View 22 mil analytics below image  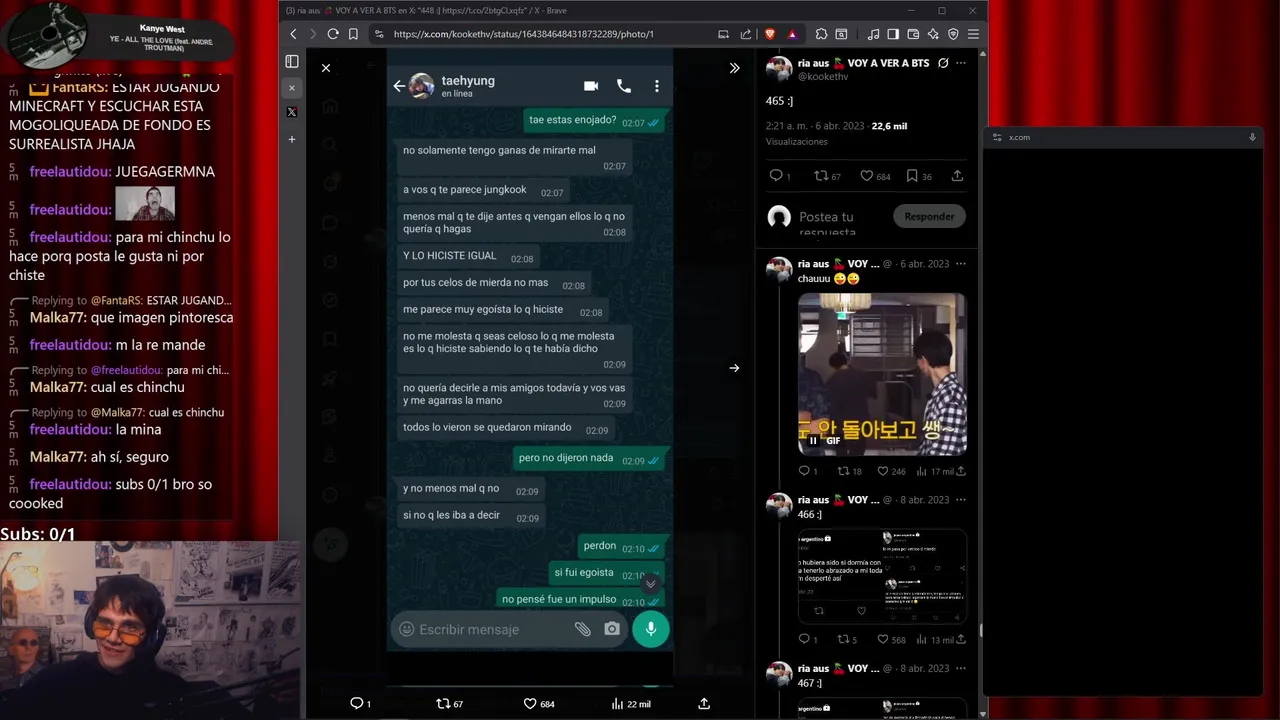point(631,704)
